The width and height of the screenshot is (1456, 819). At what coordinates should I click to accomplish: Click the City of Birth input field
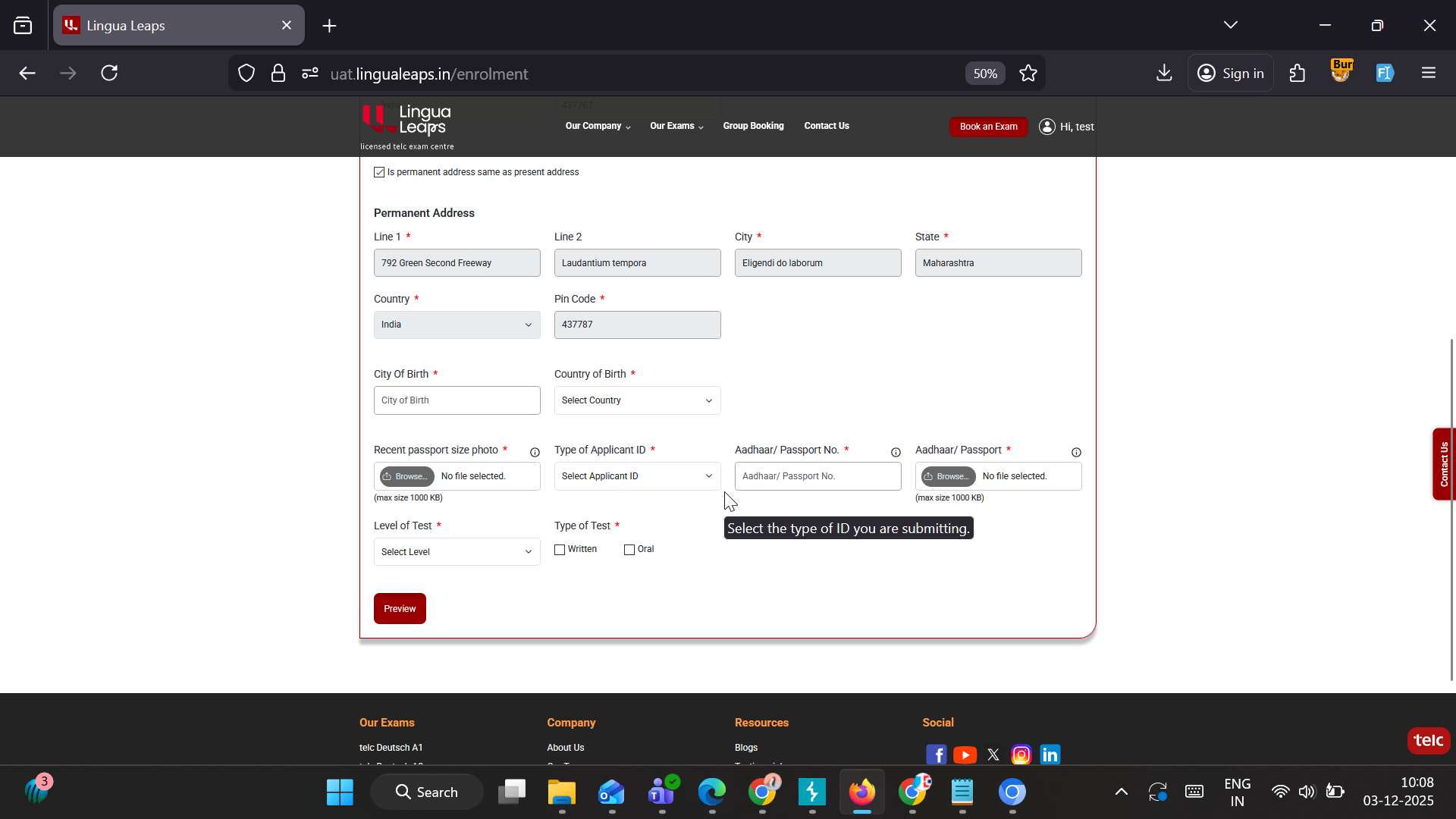457,400
